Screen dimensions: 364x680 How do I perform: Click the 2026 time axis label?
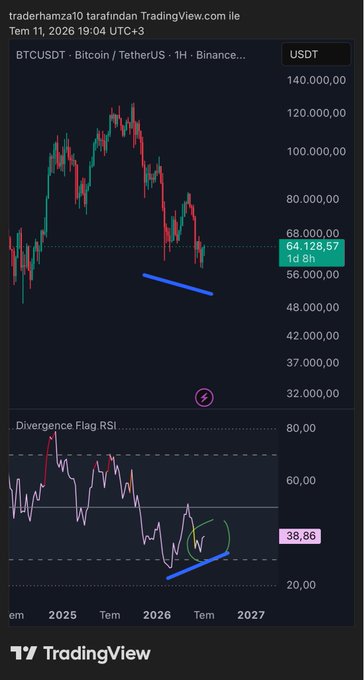(157, 615)
